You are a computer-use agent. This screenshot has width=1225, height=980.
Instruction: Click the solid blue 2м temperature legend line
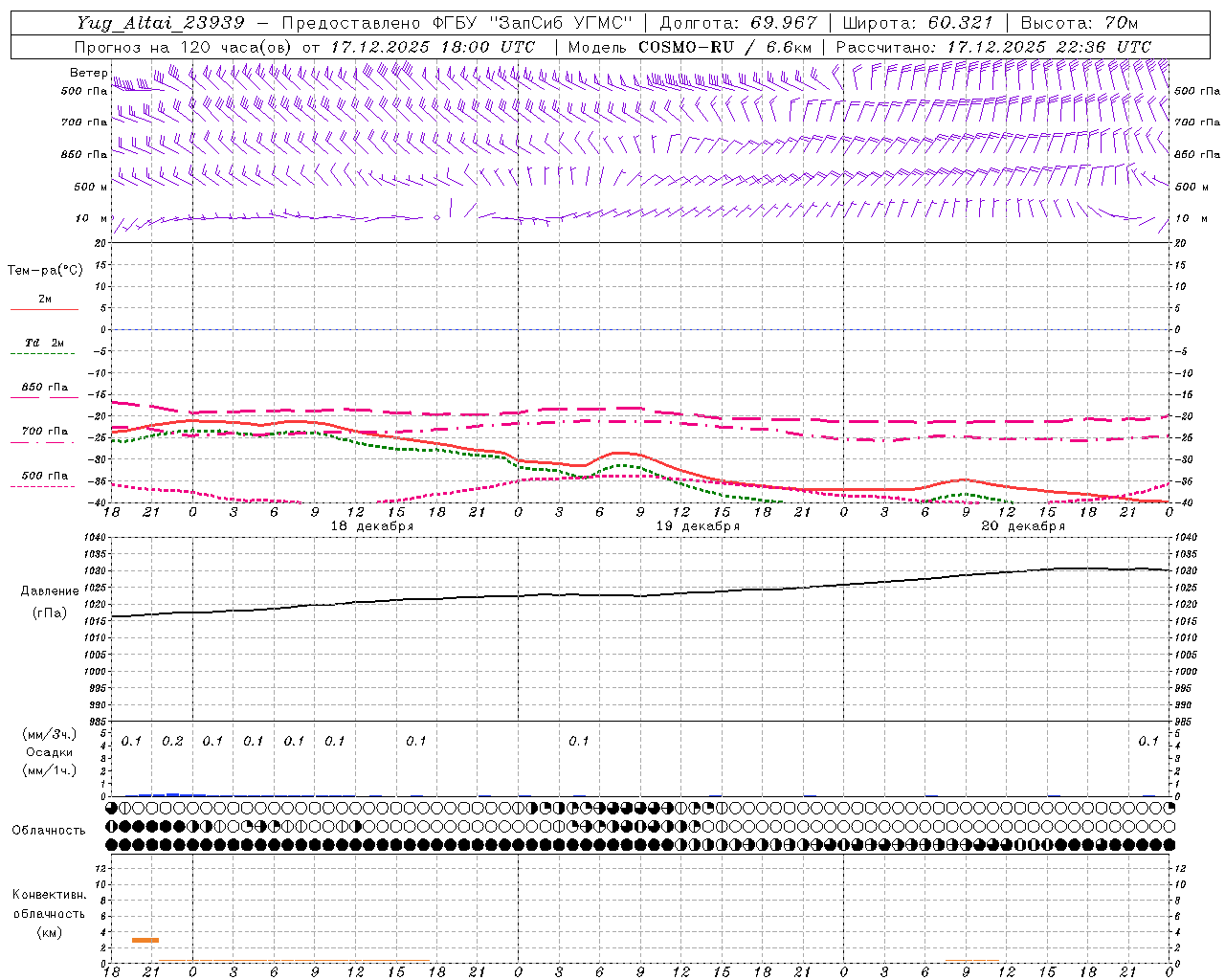[x=44, y=309]
